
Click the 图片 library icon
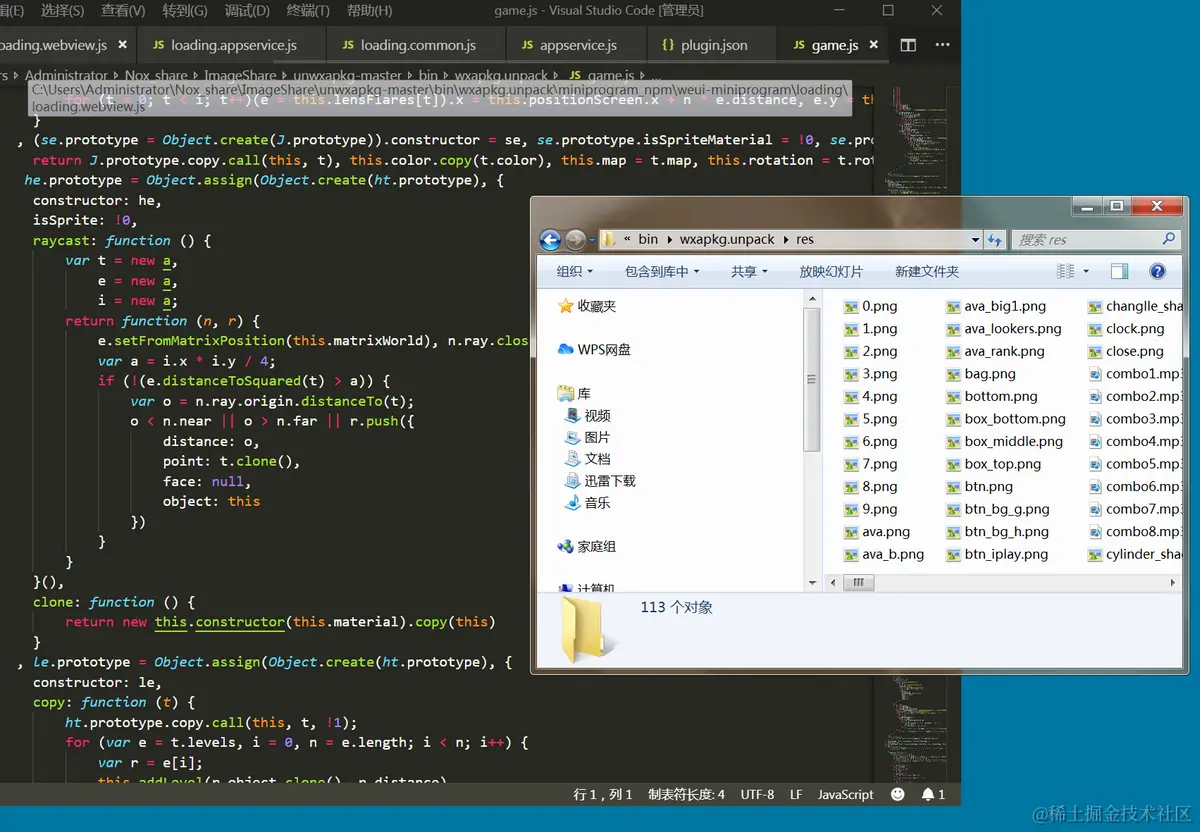tap(573, 437)
